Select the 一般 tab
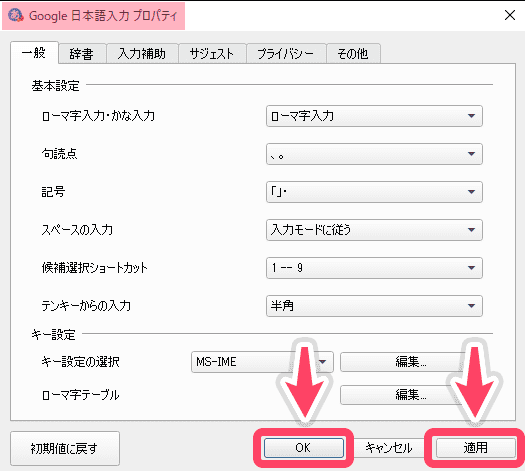 pyautogui.click(x=34, y=53)
